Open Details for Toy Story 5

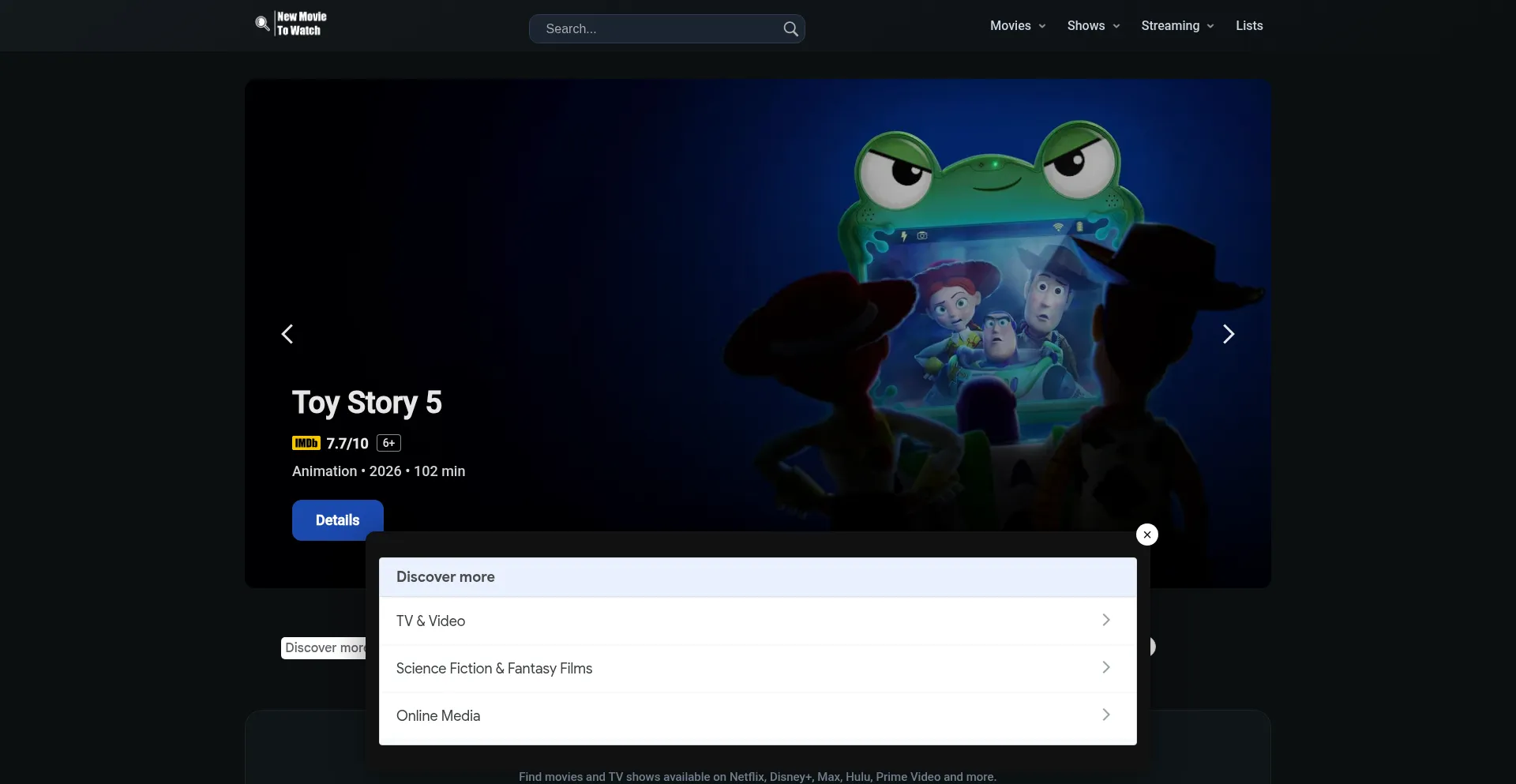coord(337,520)
